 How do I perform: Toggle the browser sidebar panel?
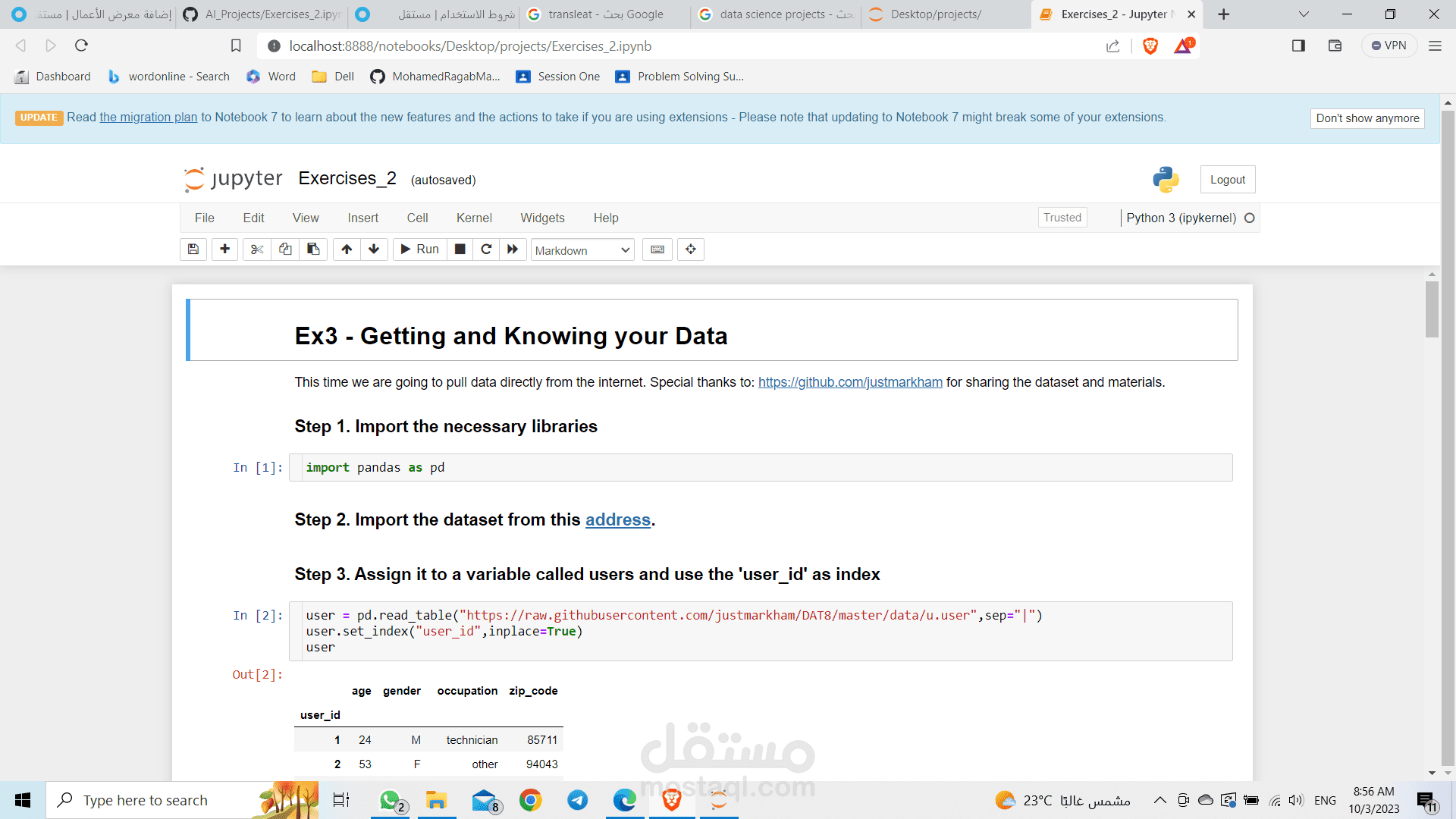click(1298, 45)
